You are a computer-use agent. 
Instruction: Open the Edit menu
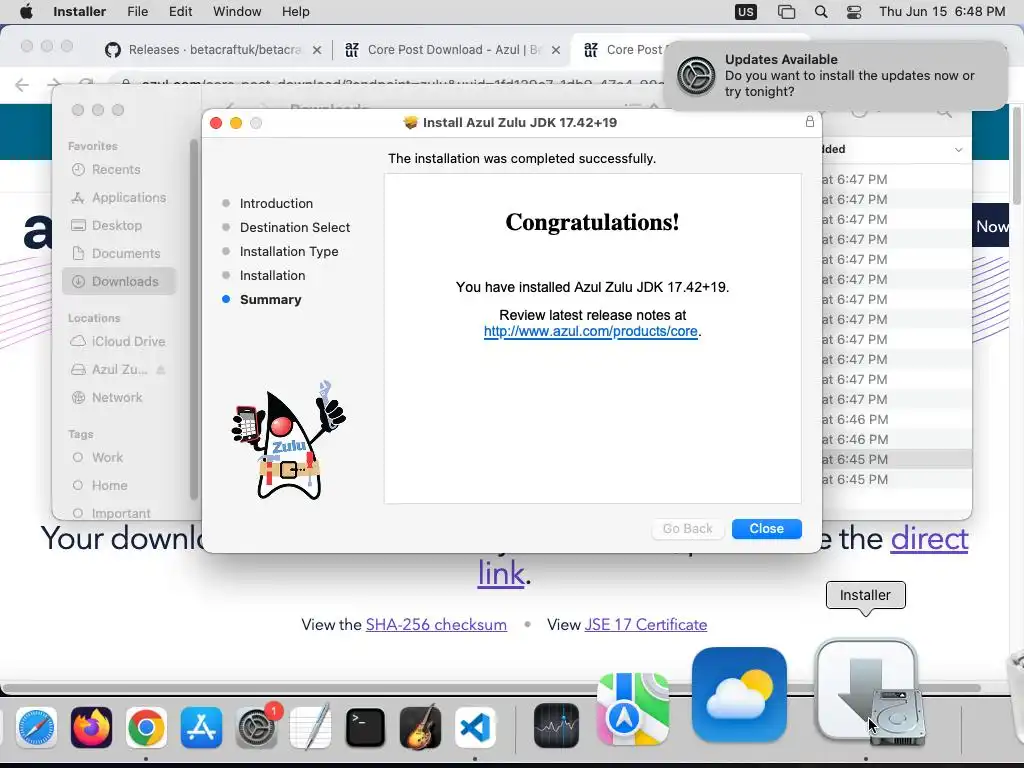point(180,11)
